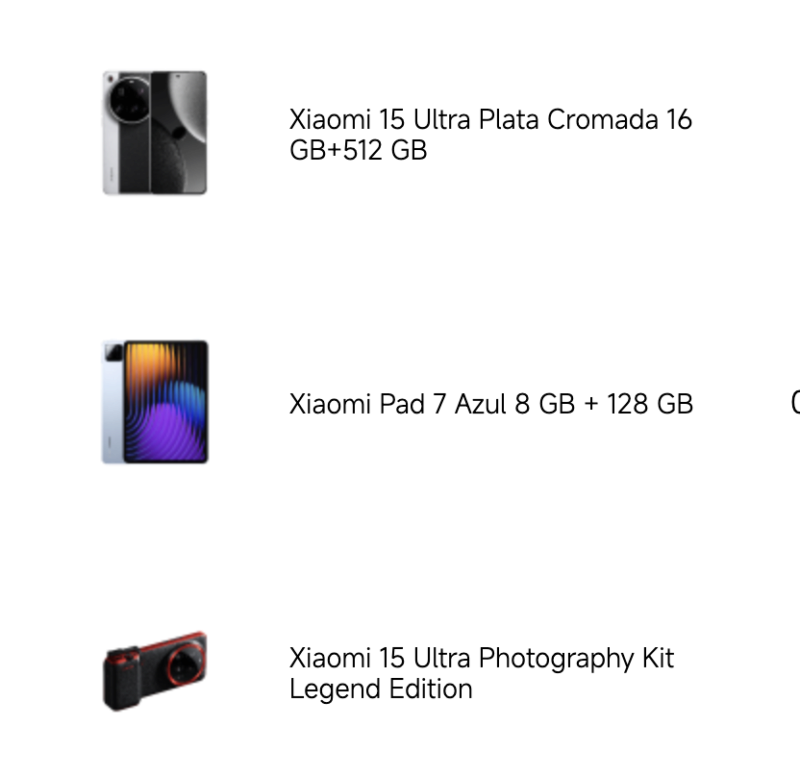
Task: Click the circular camera lens on phone image
Action: [x=130, y=100]
